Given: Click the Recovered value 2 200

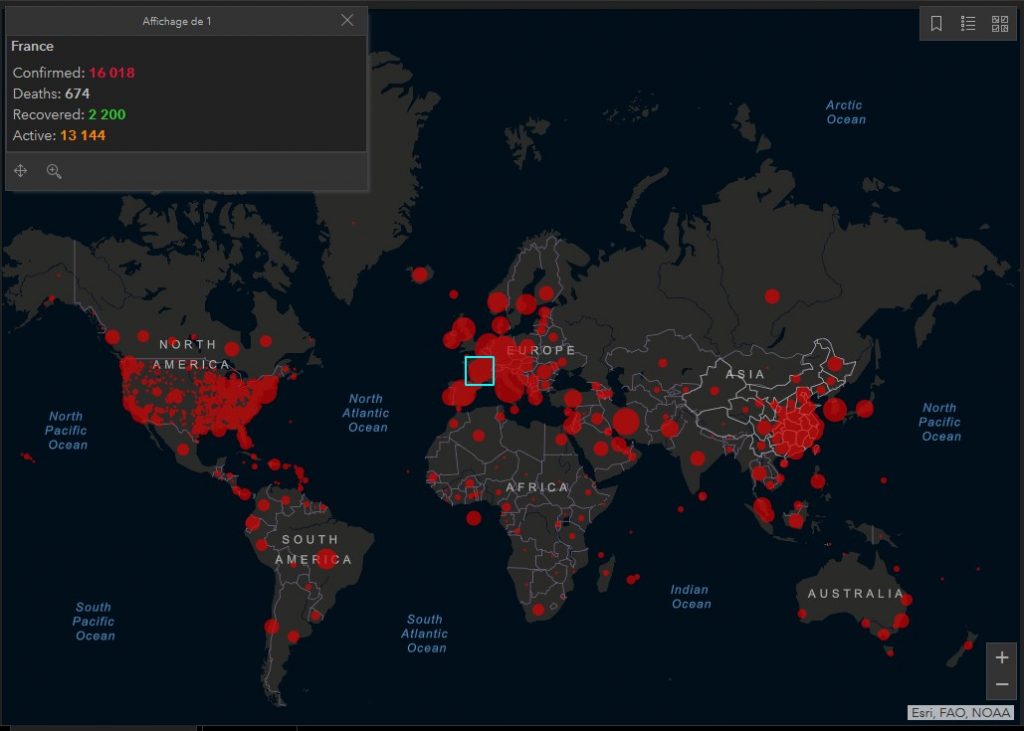Looking at the screenshot, I should 107,114.
